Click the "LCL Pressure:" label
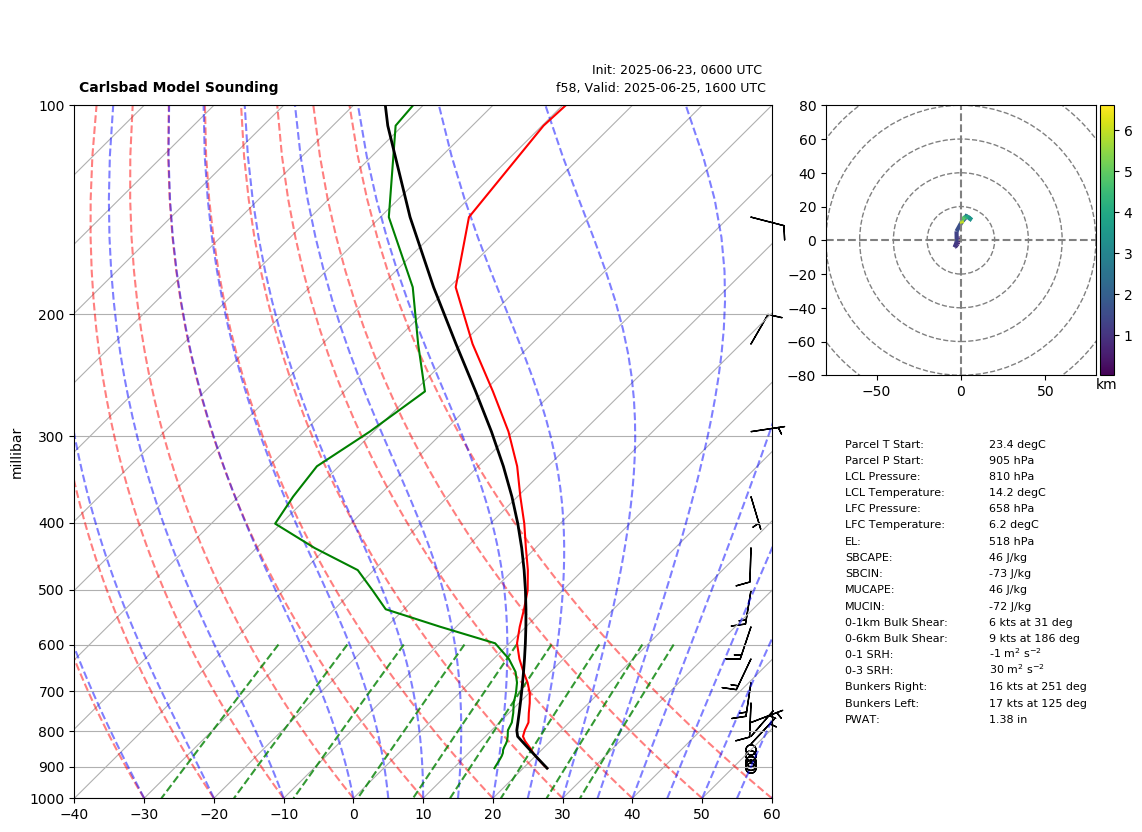 (883, 476)
